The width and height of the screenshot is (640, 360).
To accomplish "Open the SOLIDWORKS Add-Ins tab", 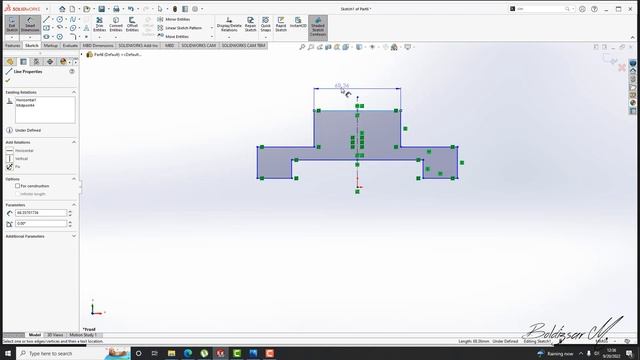I will 138,45.
